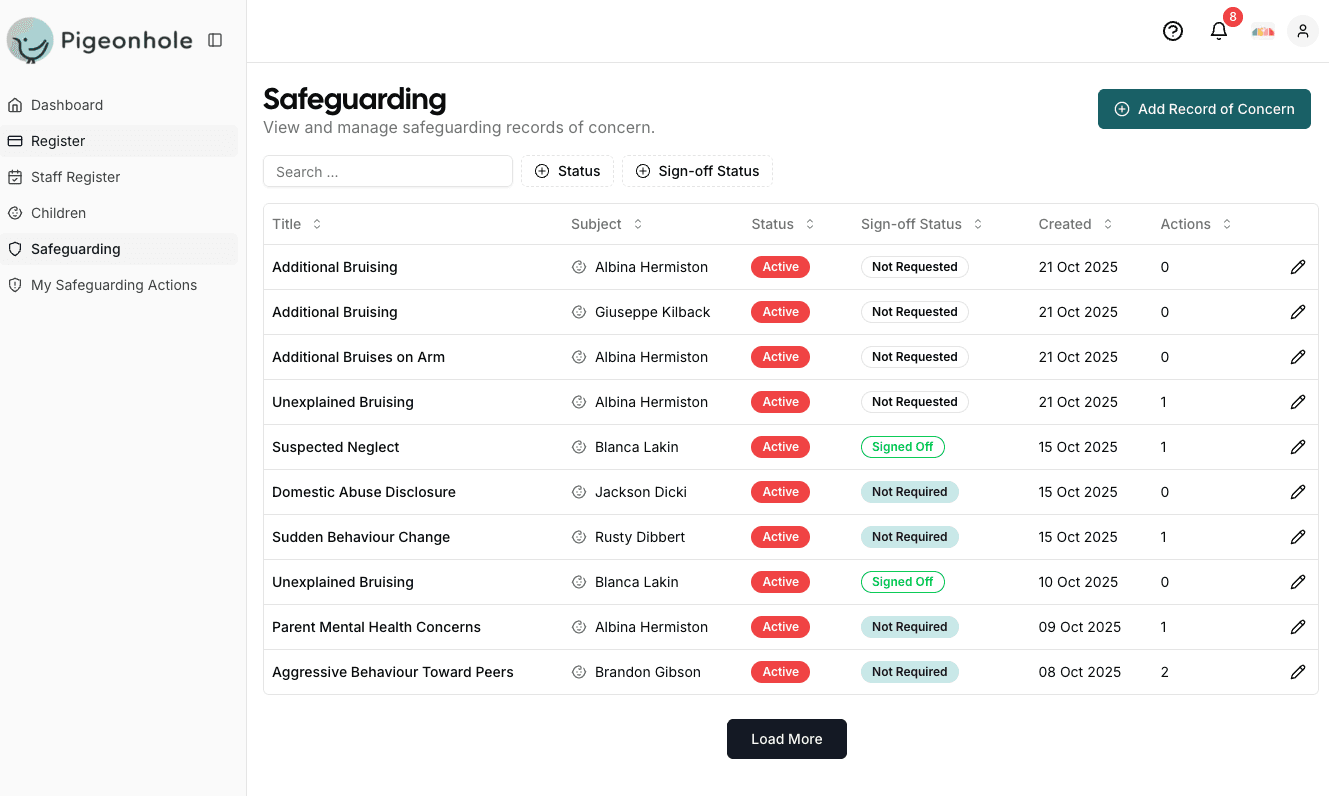Edit the Domestic Abuse Disclosure record

(x=1298, y=492)
